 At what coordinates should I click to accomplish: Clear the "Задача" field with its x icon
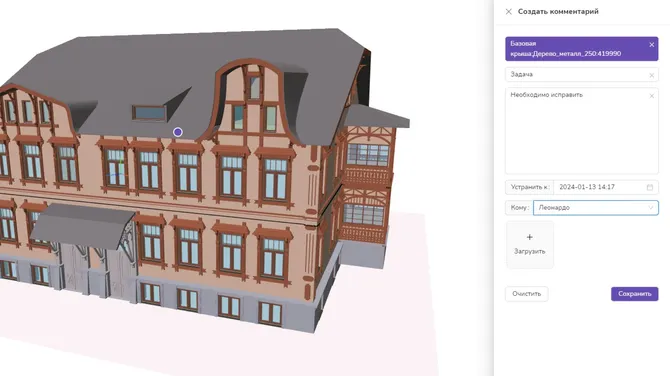pyautogui.click(x=652, y=76)
